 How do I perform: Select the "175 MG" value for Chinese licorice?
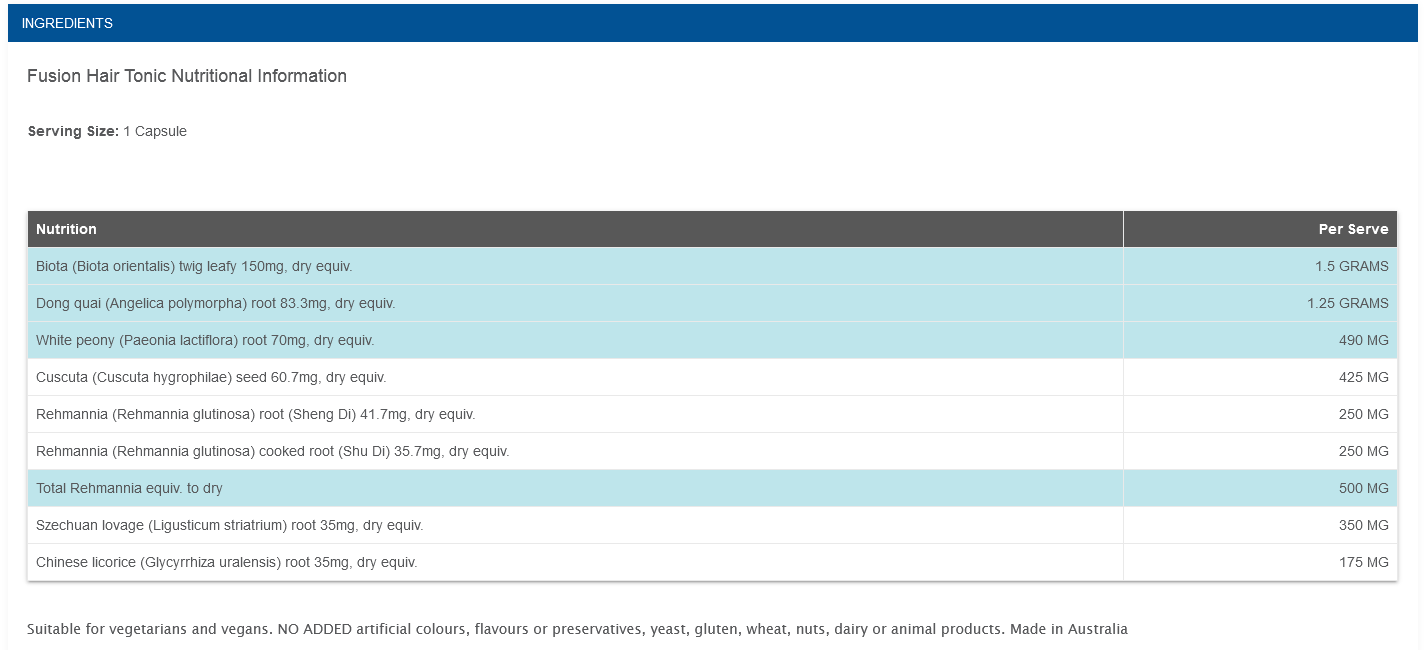pos(1364,562)
